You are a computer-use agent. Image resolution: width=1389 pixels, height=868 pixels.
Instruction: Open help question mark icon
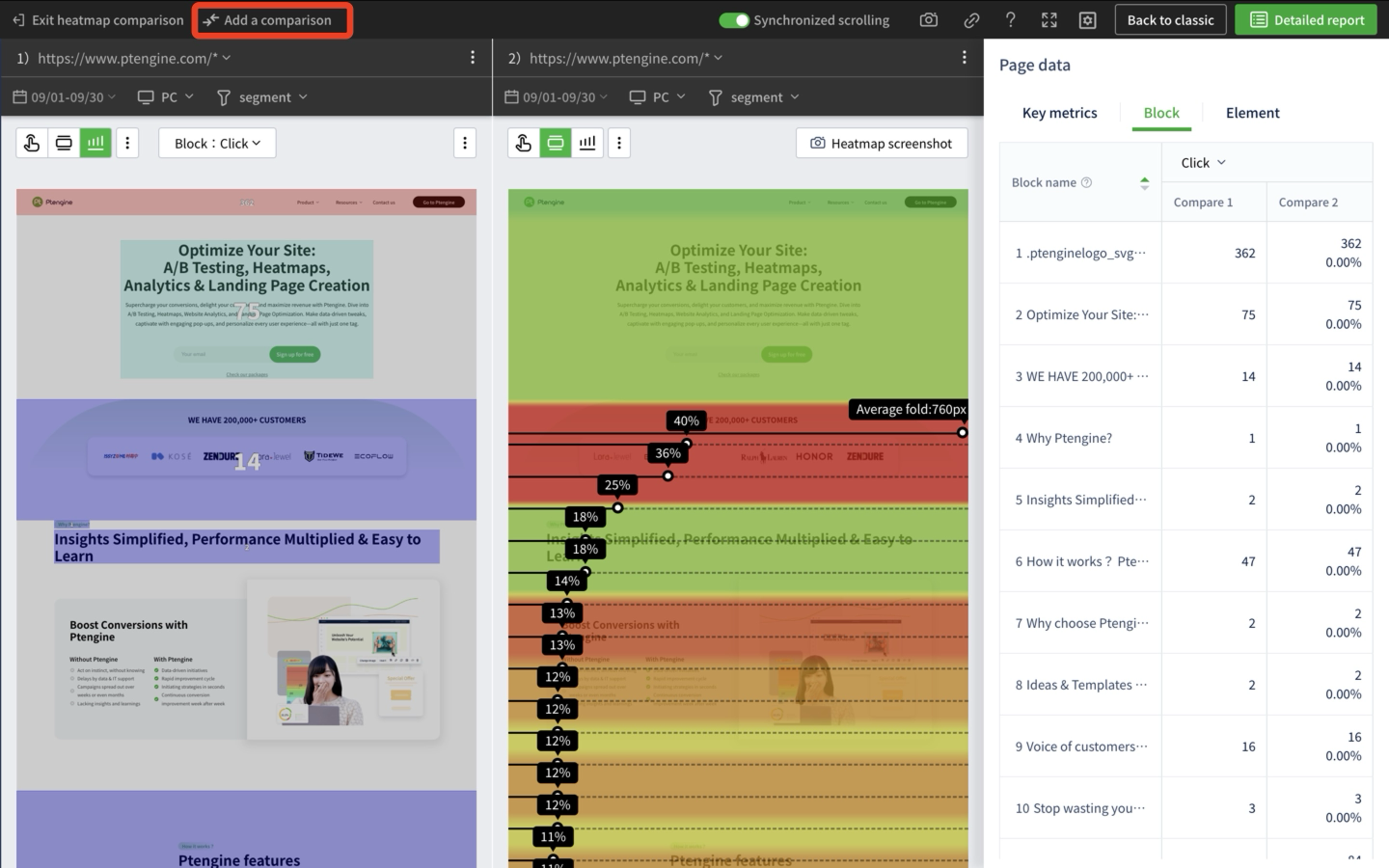pos(1010,20)
